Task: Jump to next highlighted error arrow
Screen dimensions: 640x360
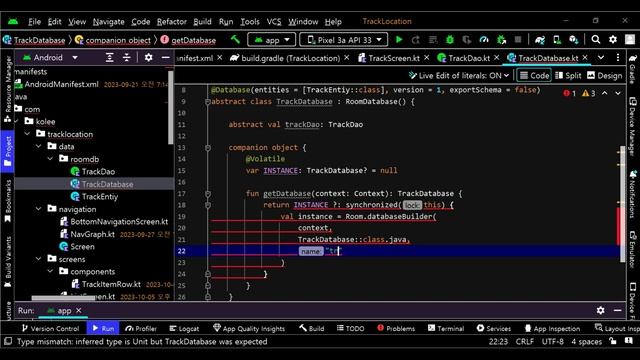Action: [618, 93]
